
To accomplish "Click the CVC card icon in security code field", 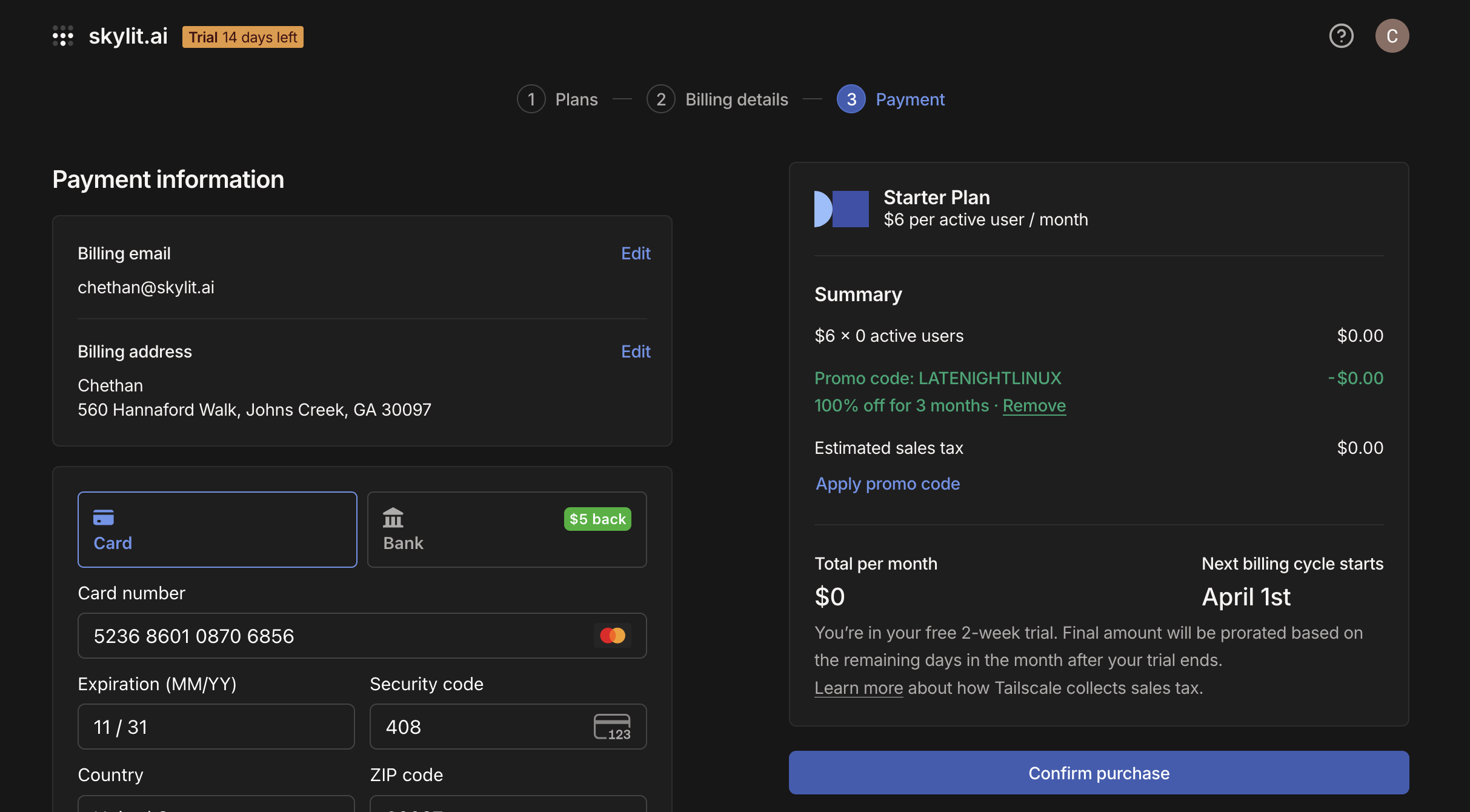I will click(x=612, y=727).
